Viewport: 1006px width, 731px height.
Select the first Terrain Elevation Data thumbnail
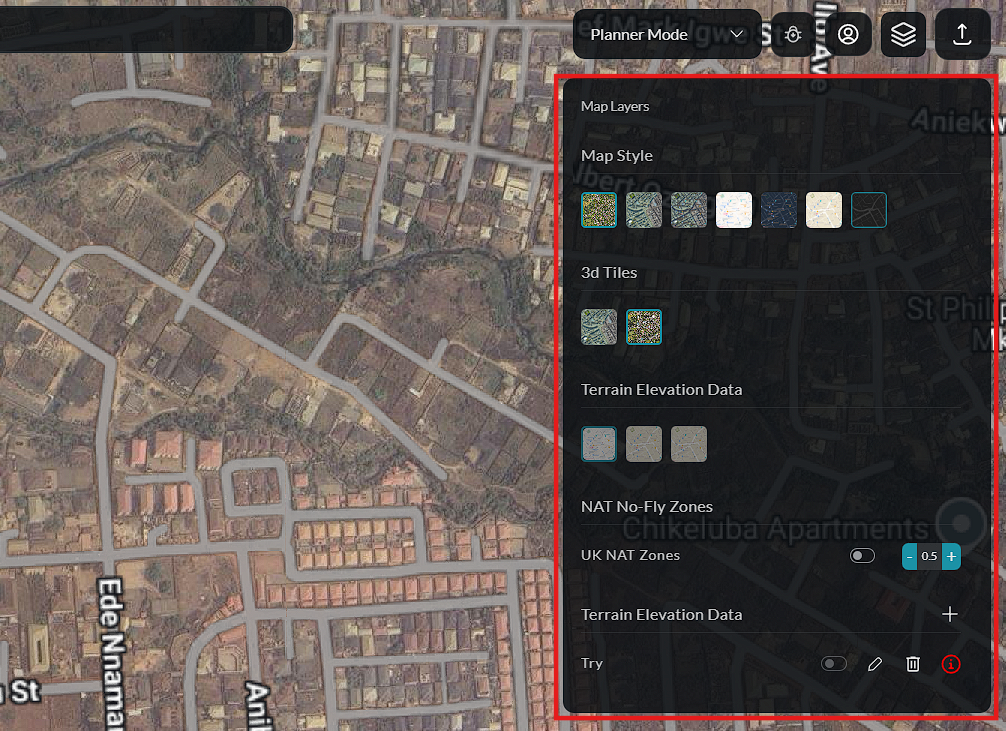599,444
